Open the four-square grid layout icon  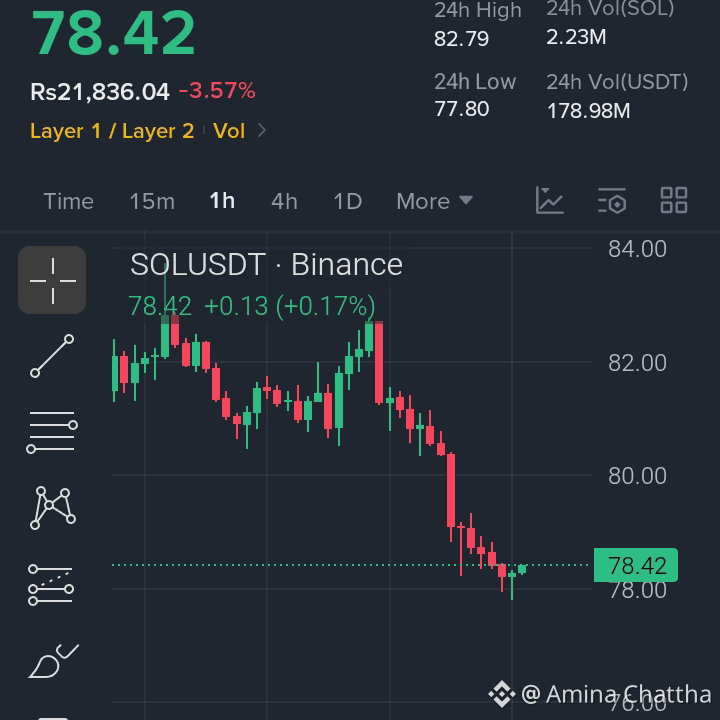point(674,200)
